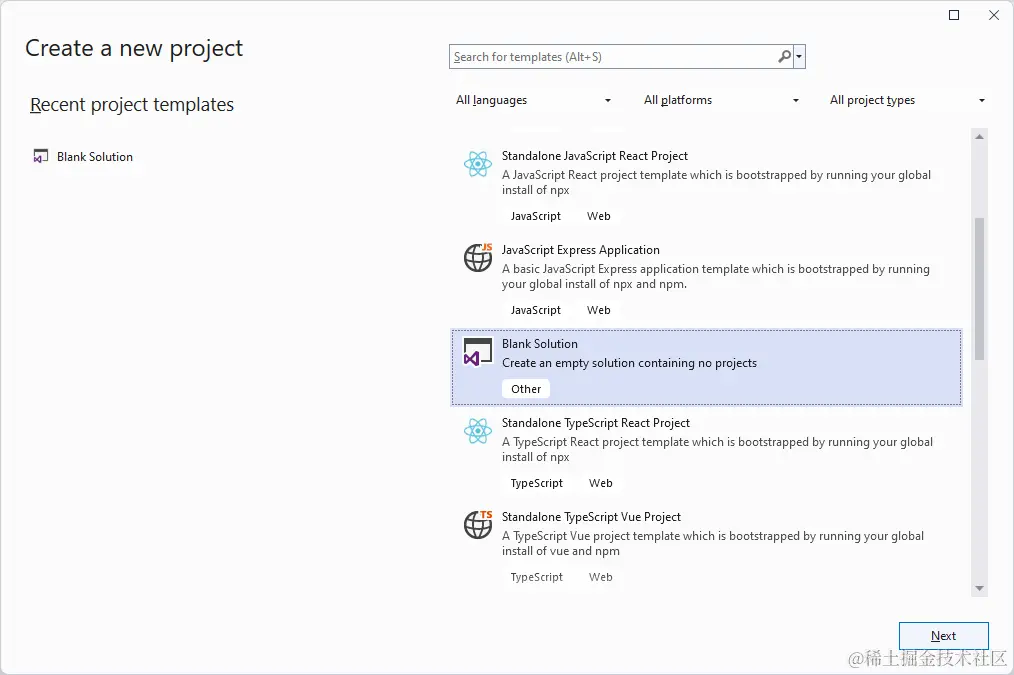1014x675 pixels.
Task: Click the template list scrollbar thumb
Action: (x=979, y=288)
